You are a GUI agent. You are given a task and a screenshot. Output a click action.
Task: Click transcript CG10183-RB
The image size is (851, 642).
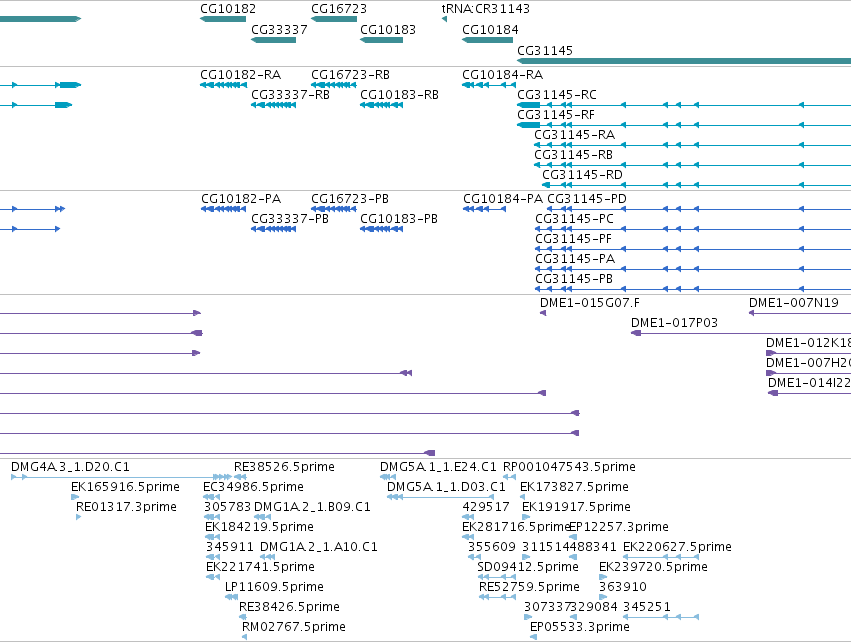(x=382, y=105)
